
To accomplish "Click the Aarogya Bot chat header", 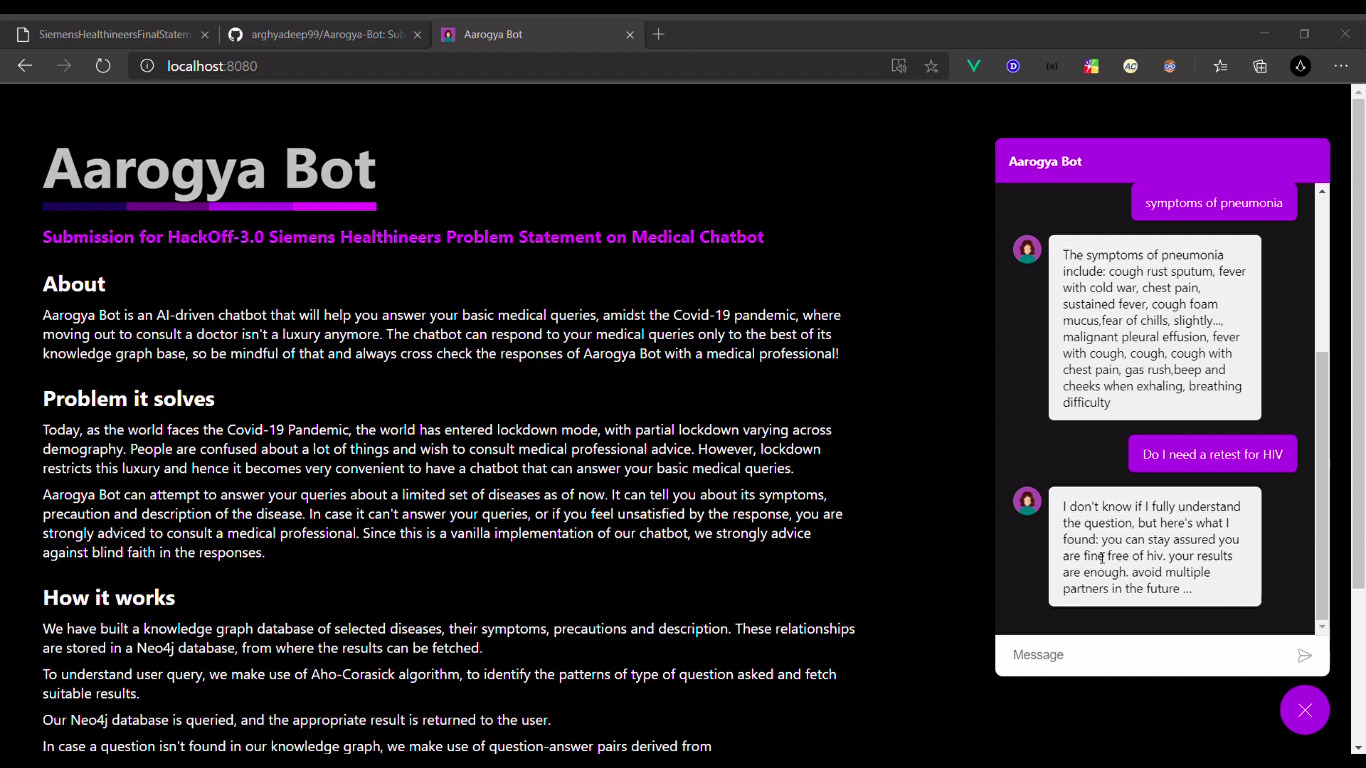I will (x=1162, y=161).
